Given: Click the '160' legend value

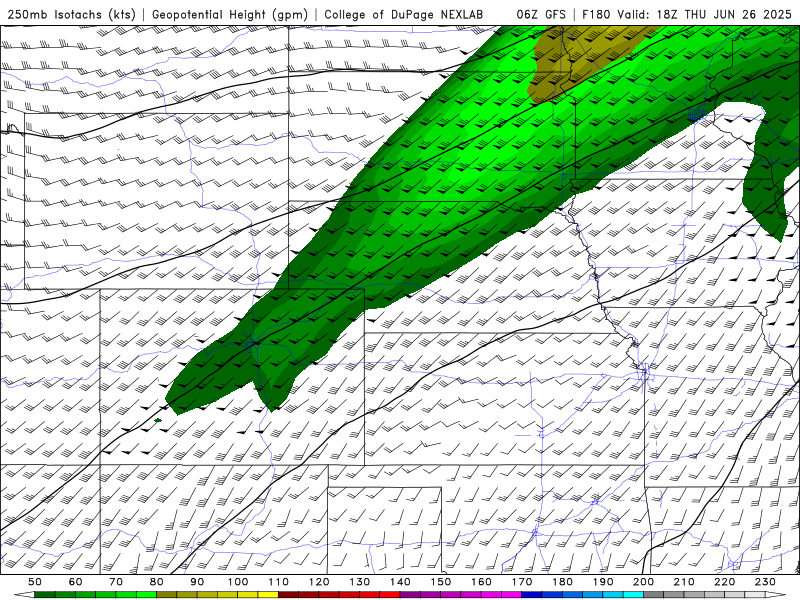Looking at the screenshot, I should pyautogui.click(x=481, y=582).
